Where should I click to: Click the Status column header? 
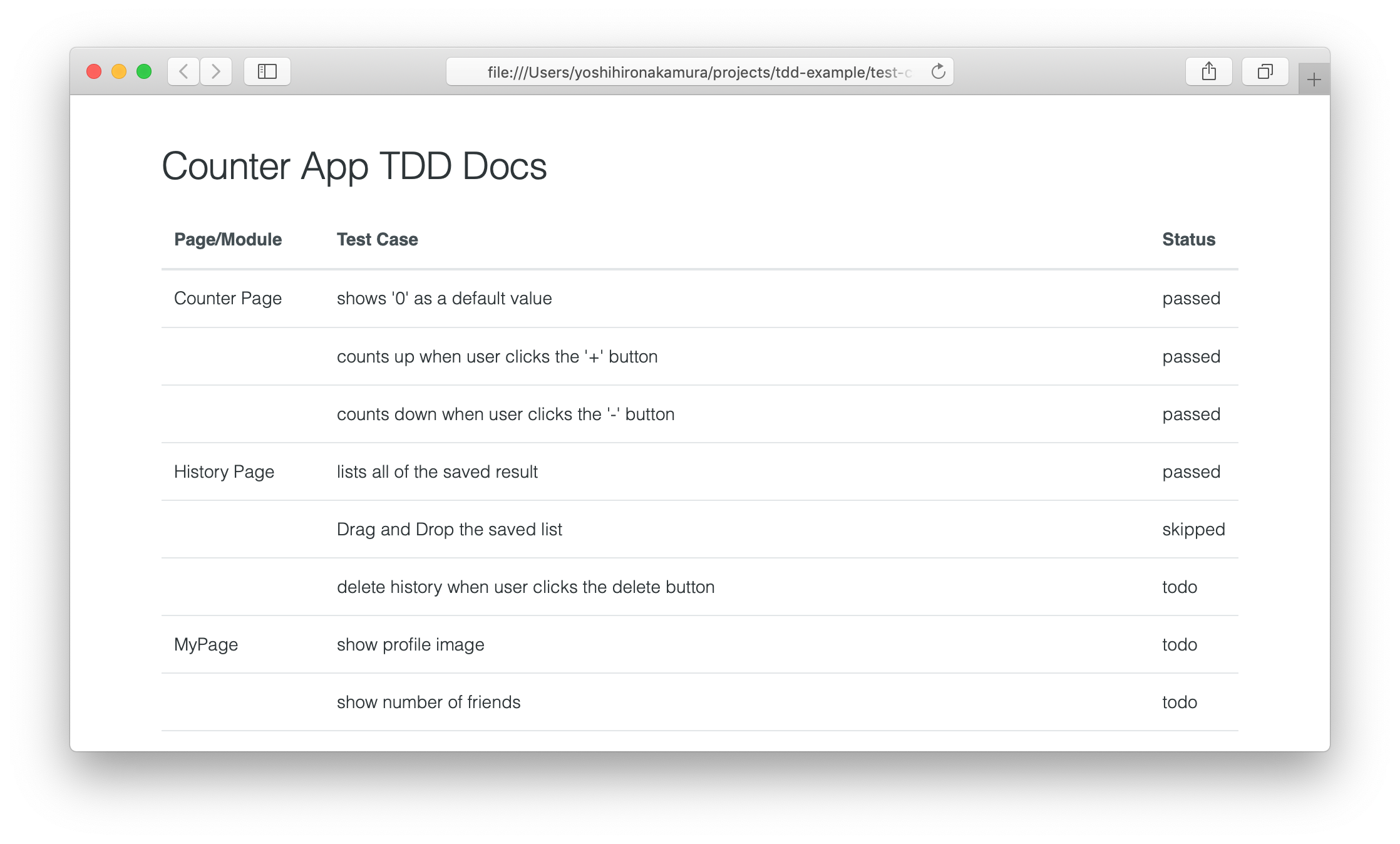pyautogui.click(x=1188, y=239)
